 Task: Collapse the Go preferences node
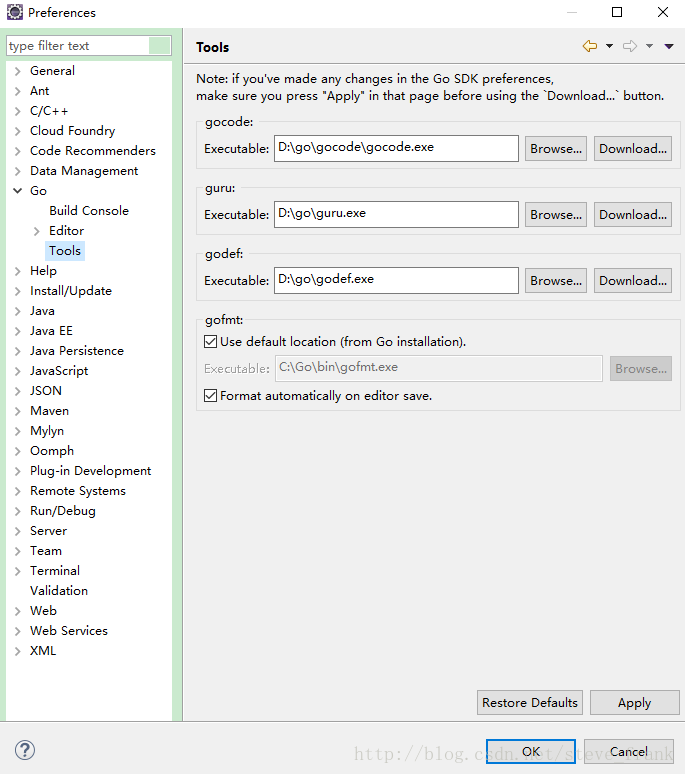point(18,191)
